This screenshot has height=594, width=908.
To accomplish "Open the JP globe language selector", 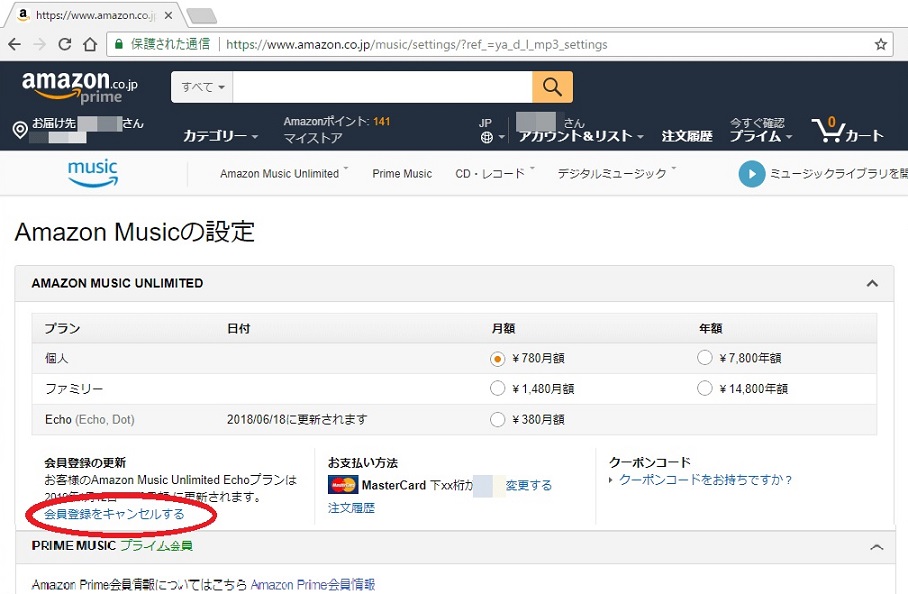I will tap(490, 131).
